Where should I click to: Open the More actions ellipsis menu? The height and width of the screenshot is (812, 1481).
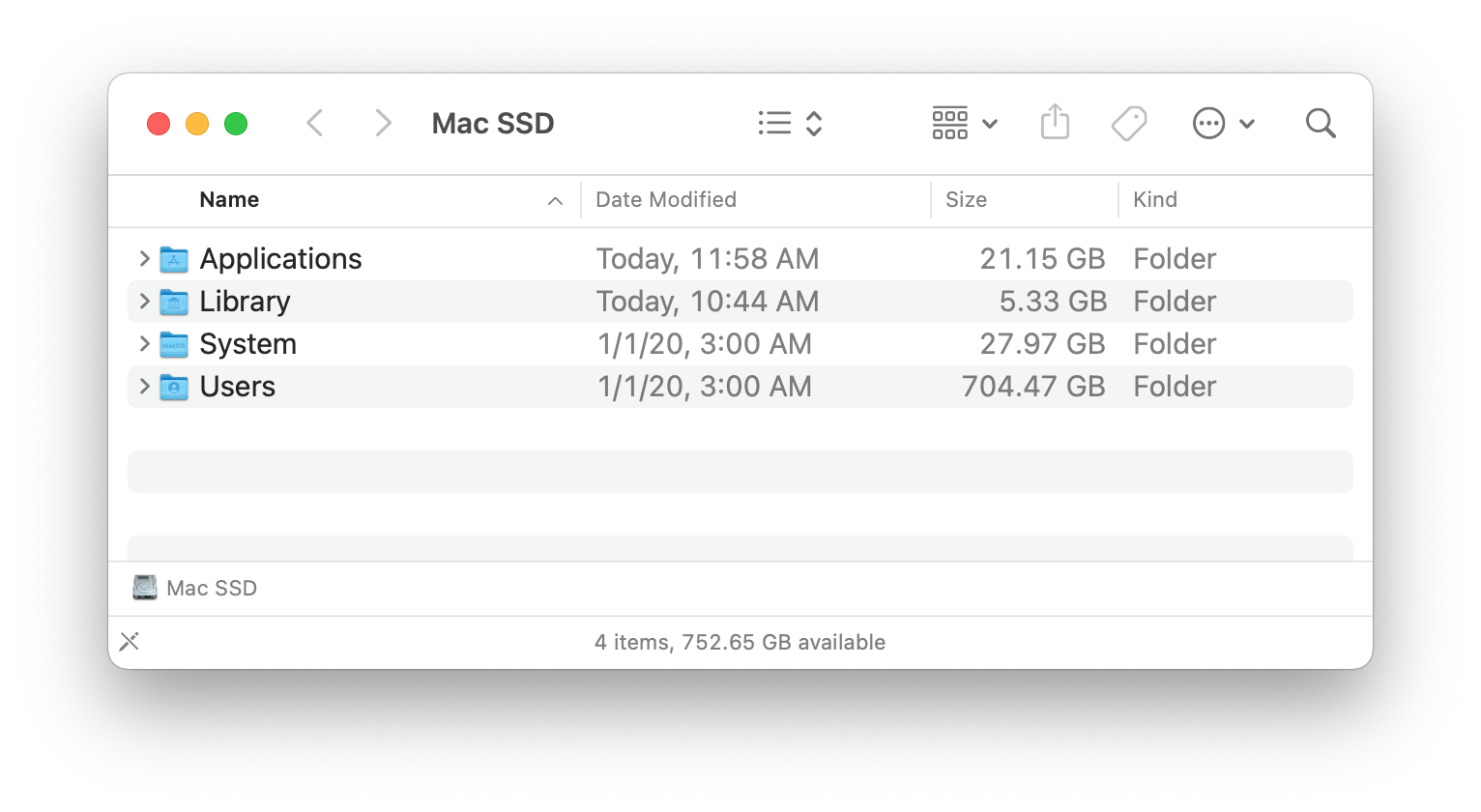(x=1223, y=123)
